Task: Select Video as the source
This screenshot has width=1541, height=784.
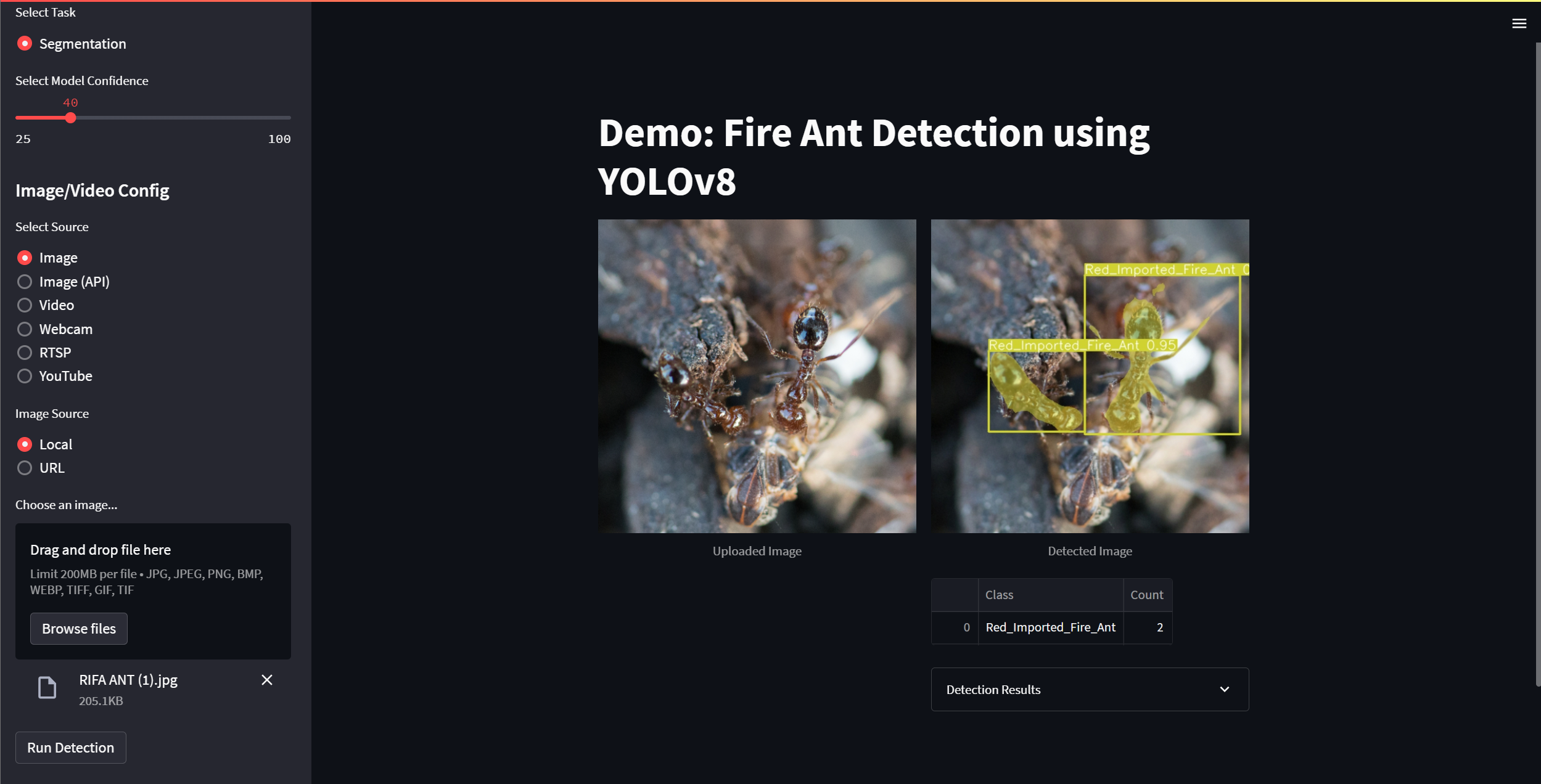Action: [25, 305]
